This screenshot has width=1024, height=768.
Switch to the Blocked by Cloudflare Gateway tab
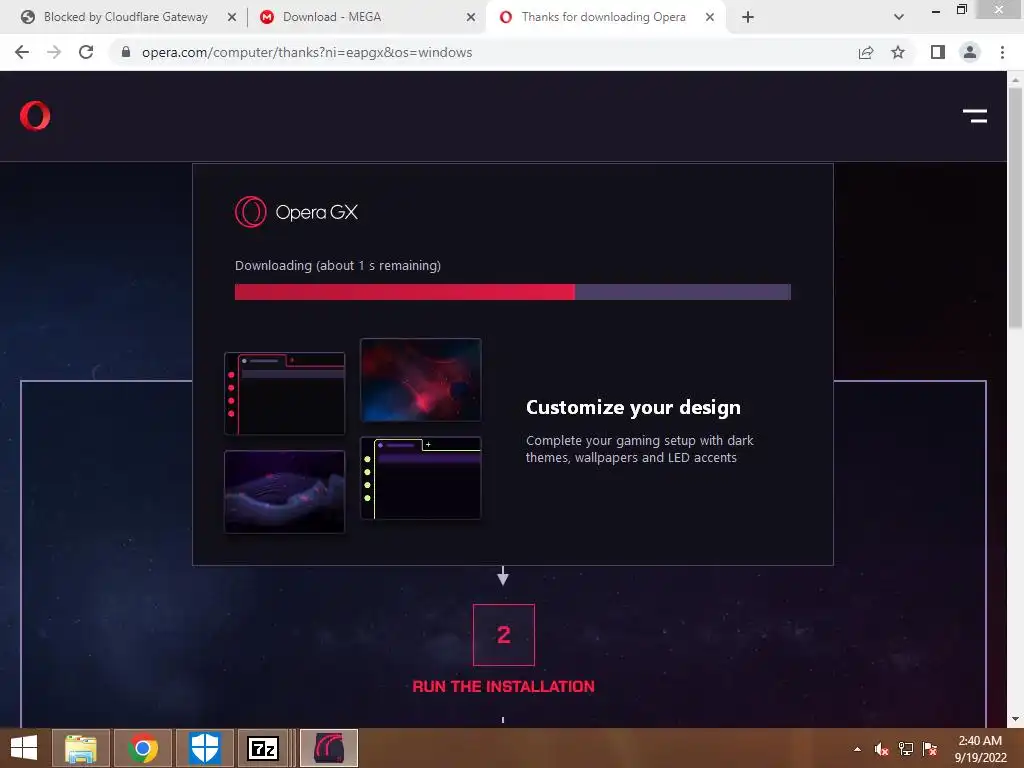125,17
